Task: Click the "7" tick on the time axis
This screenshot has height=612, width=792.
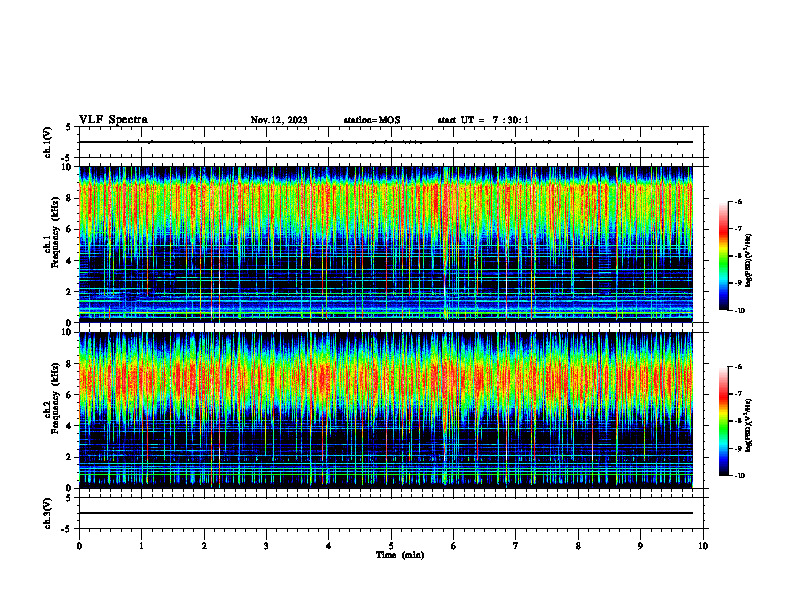Action: pos(516,546)
